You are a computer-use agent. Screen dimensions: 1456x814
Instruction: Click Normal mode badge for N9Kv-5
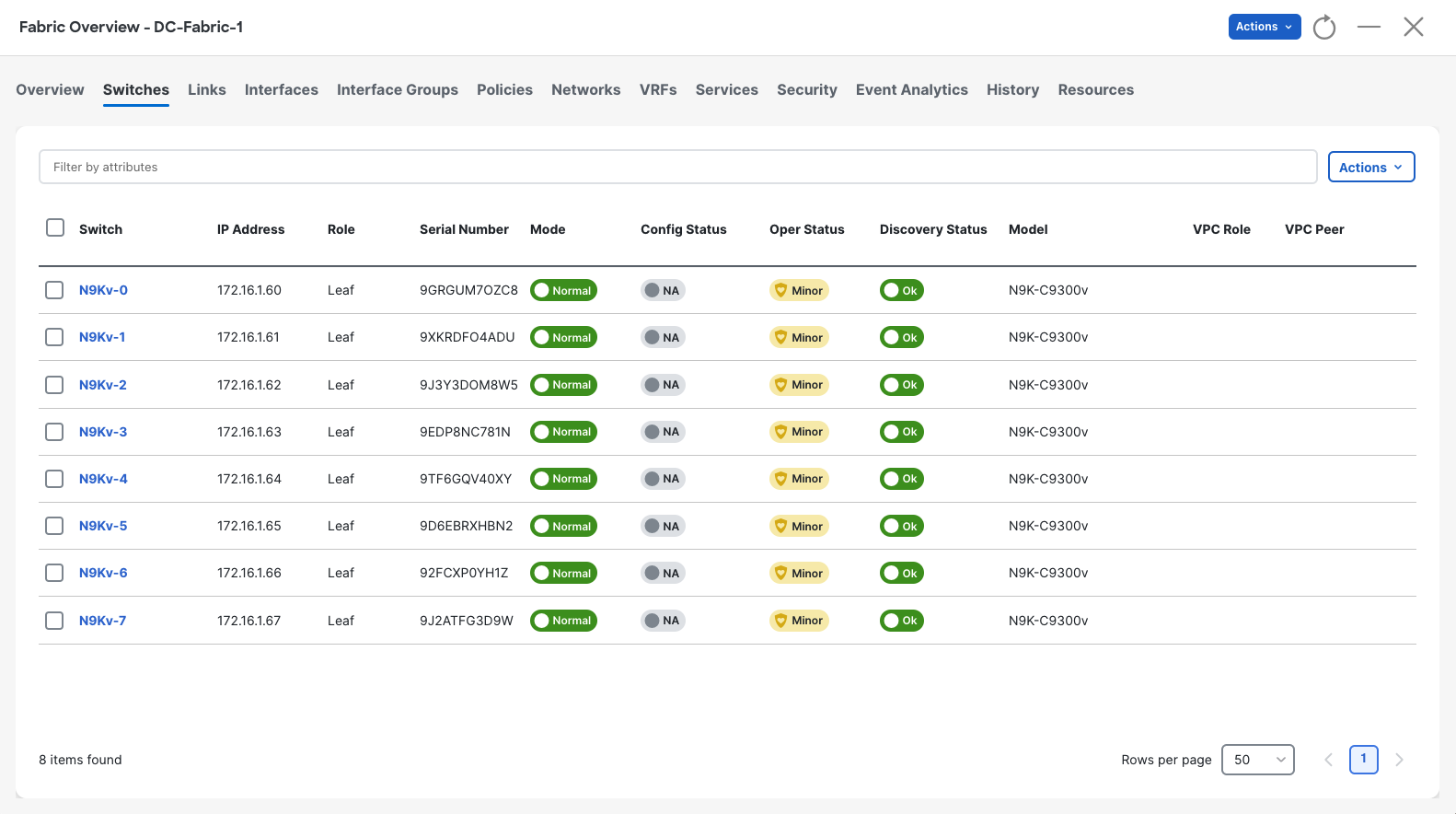coord(563,526)
